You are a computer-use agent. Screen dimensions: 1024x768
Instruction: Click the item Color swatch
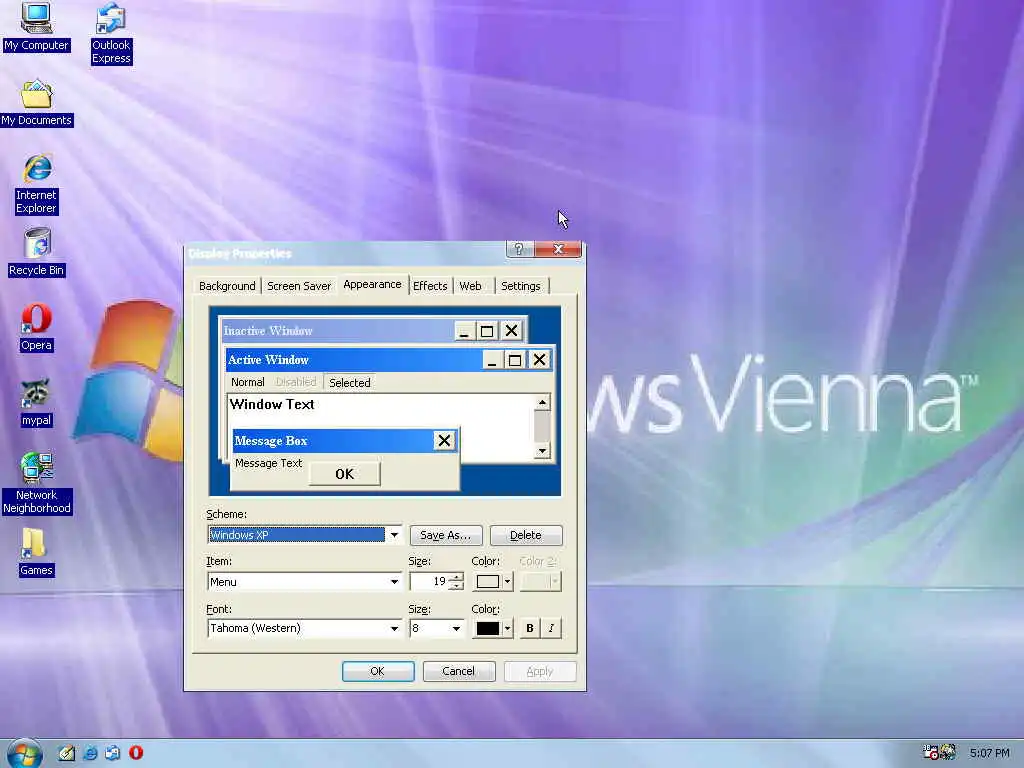tap(488, 581)
